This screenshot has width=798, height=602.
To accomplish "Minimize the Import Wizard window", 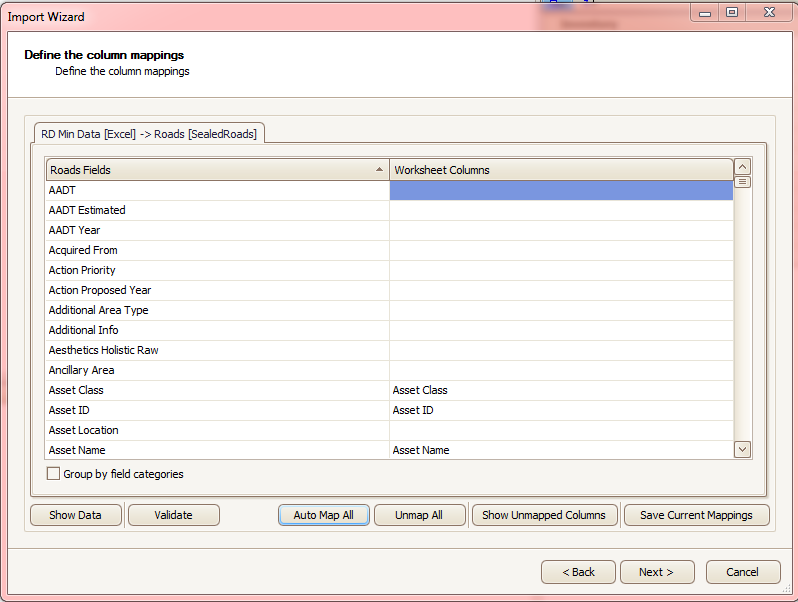I will [705, 13].
